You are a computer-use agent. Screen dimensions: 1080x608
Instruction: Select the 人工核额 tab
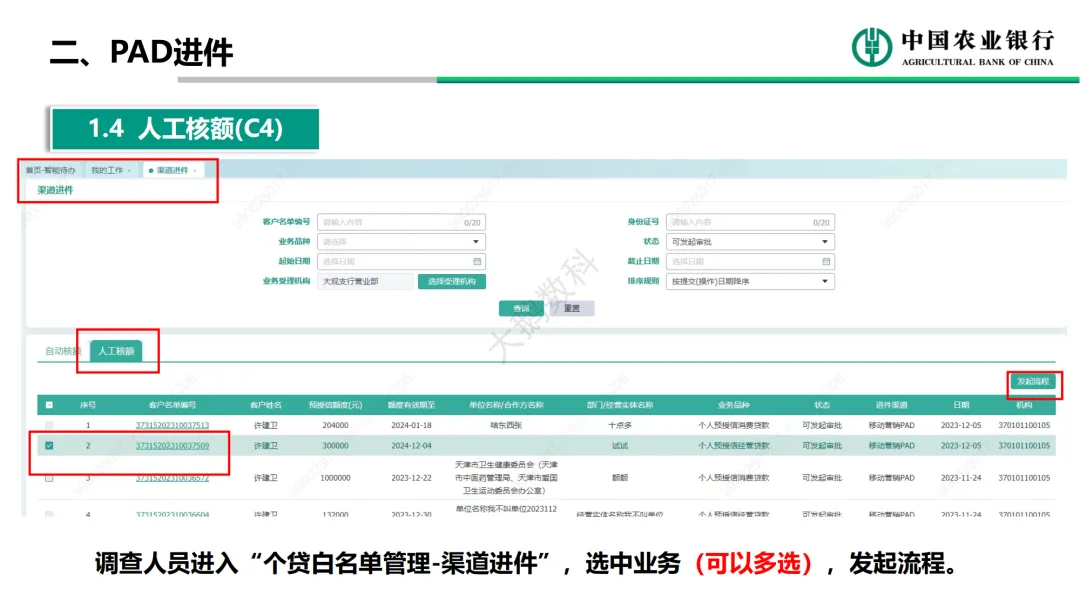116,351
